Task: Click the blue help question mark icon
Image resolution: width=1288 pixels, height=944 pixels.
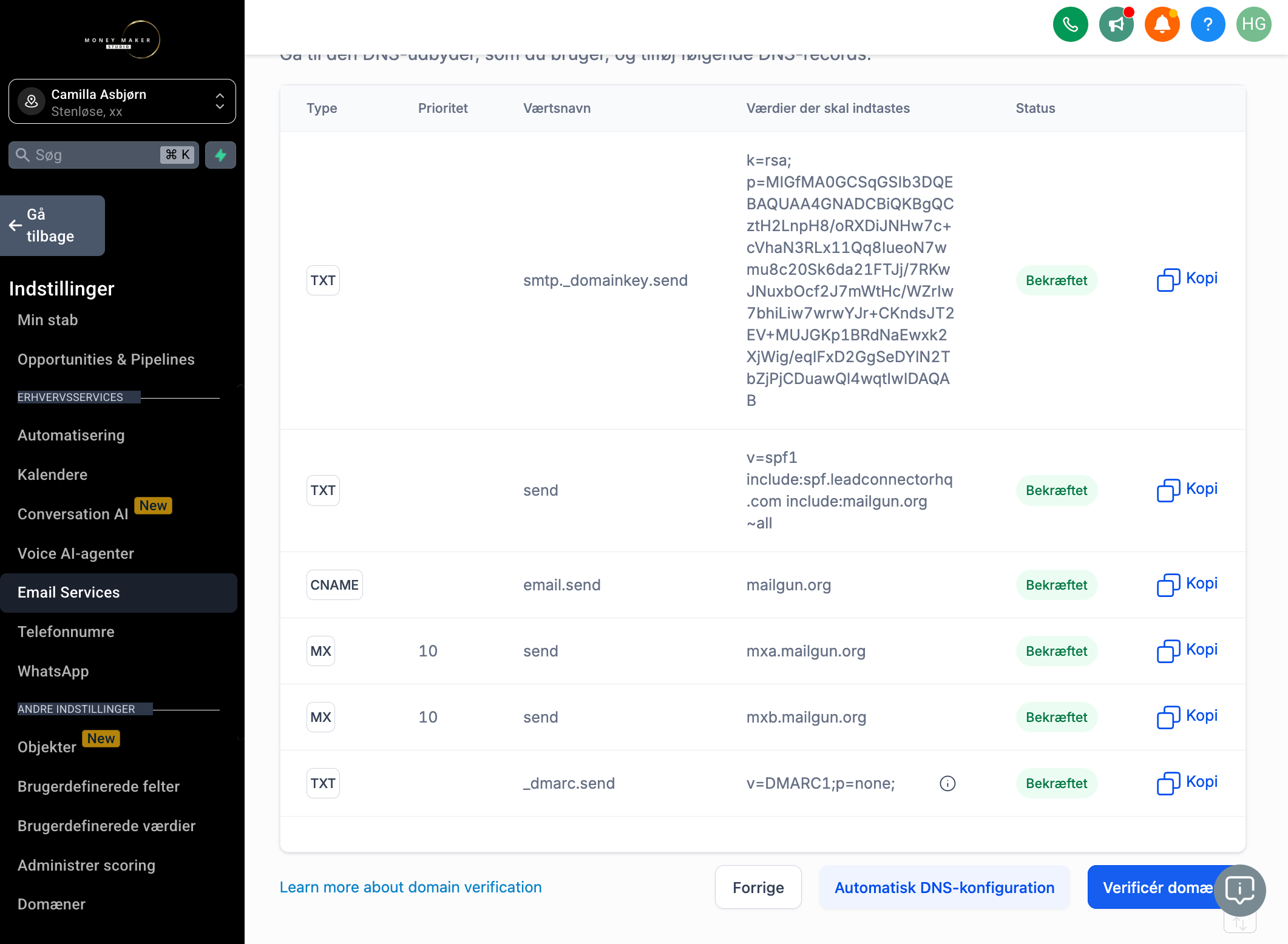Action: coord(1208,24)
